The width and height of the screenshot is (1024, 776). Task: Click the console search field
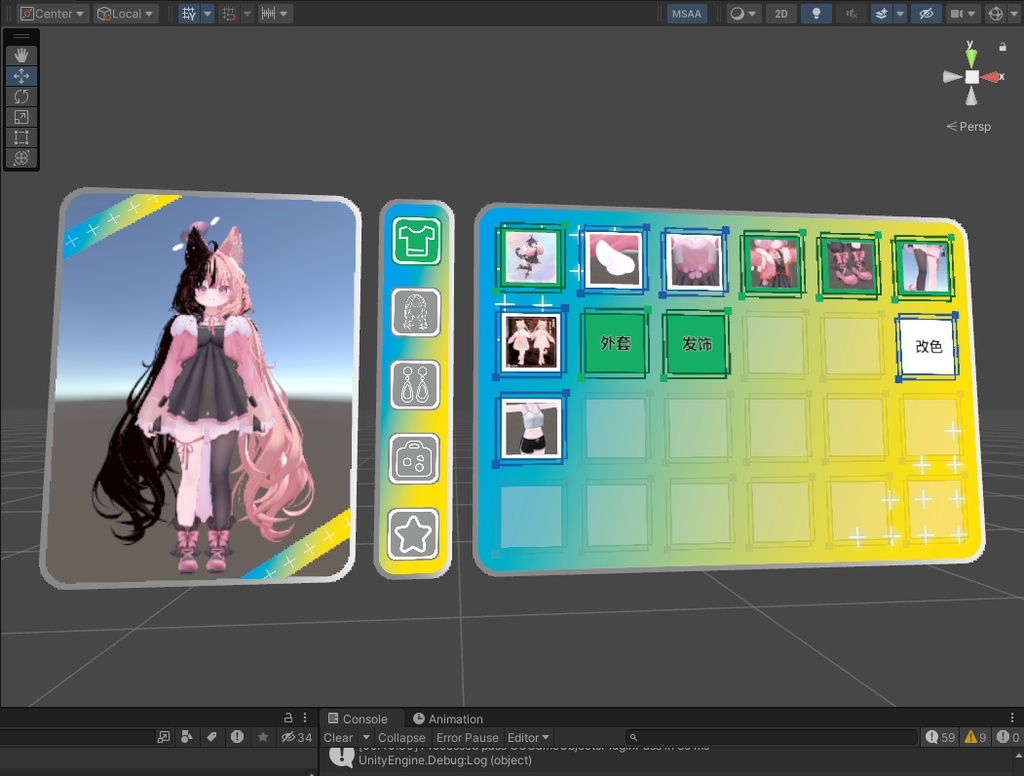coord(771,737)
